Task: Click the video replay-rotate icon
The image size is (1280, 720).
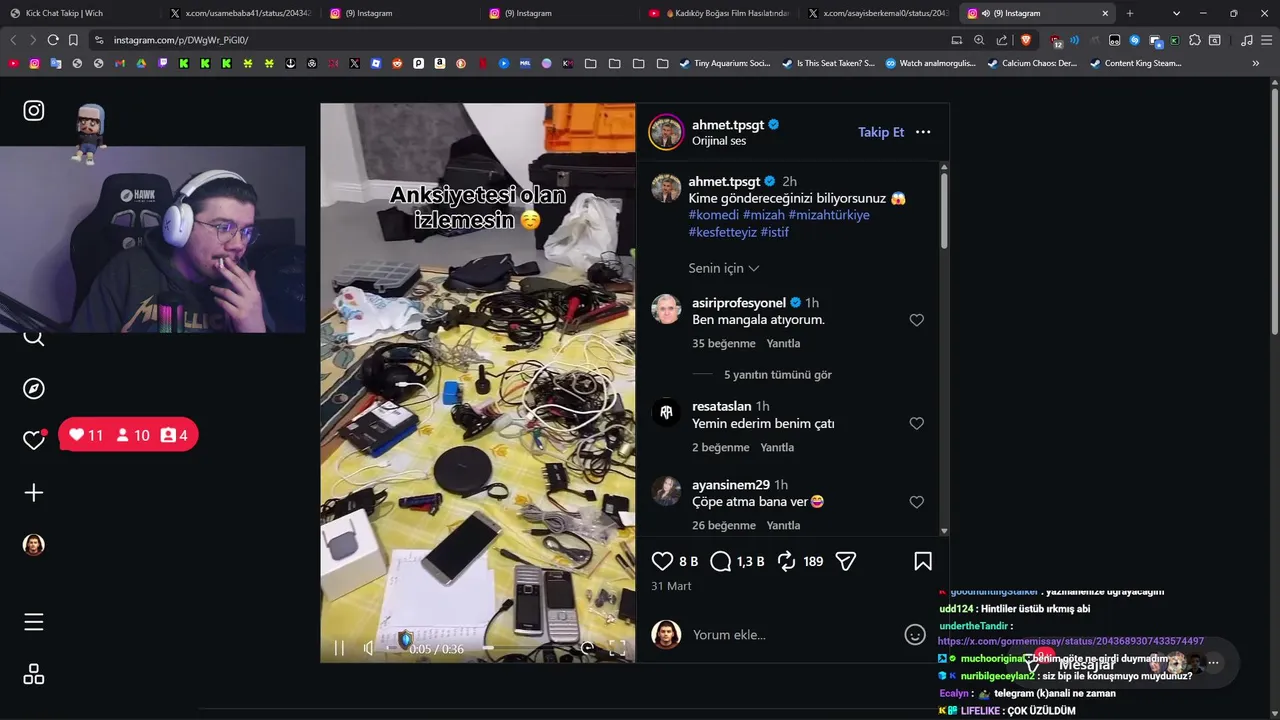Action: tap(588, 648)
